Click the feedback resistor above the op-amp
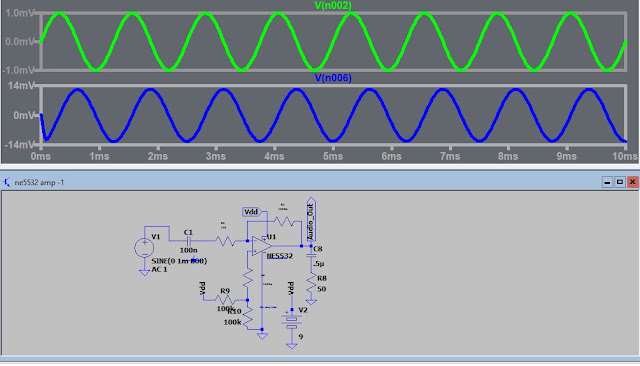Viewport: 640px width, 366px height. pos(284,222)
